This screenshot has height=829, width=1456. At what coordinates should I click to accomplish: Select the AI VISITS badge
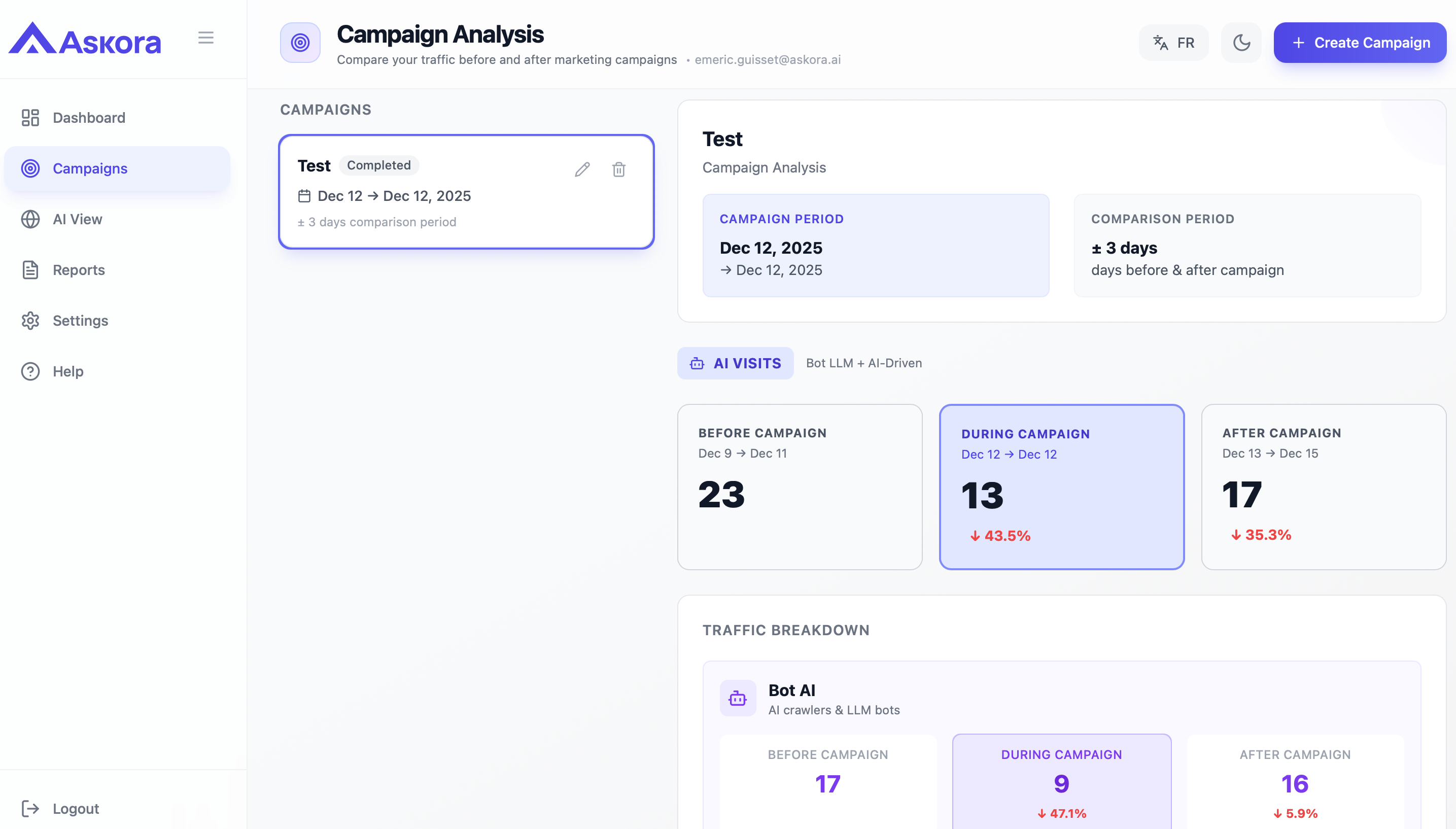tap(735, 363)
